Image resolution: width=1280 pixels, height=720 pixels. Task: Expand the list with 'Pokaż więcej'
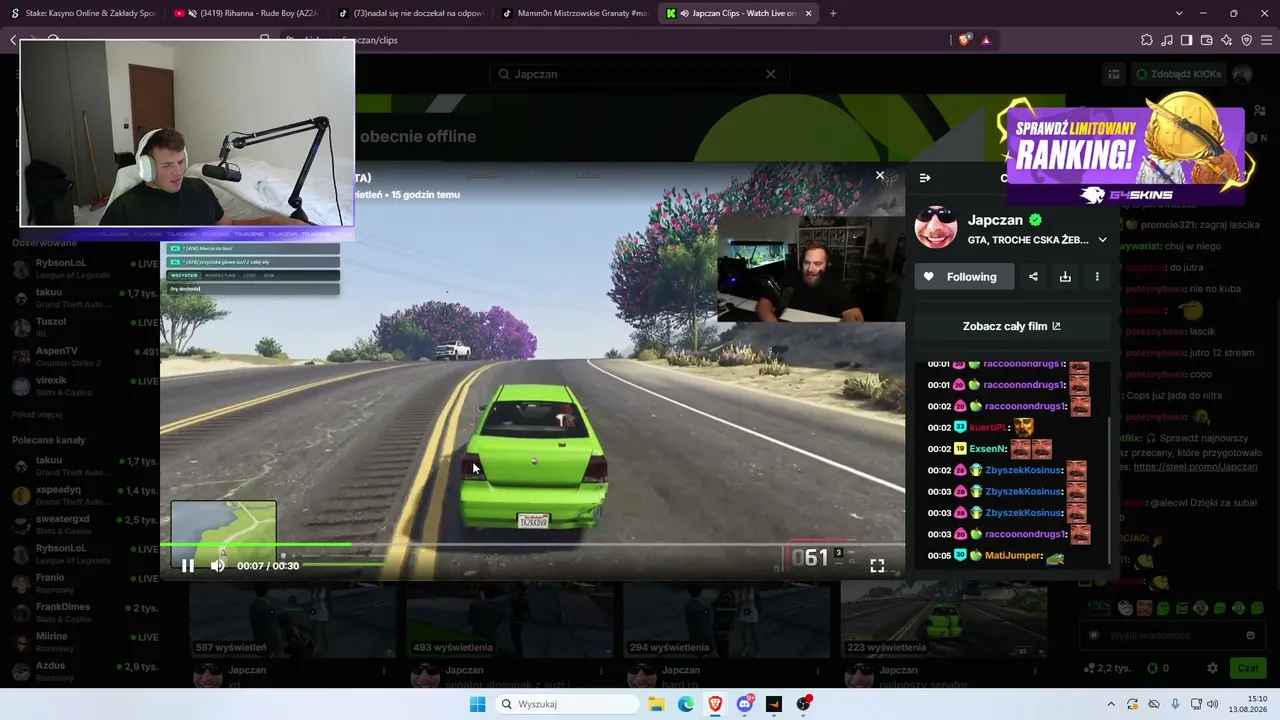click(37, 415)
